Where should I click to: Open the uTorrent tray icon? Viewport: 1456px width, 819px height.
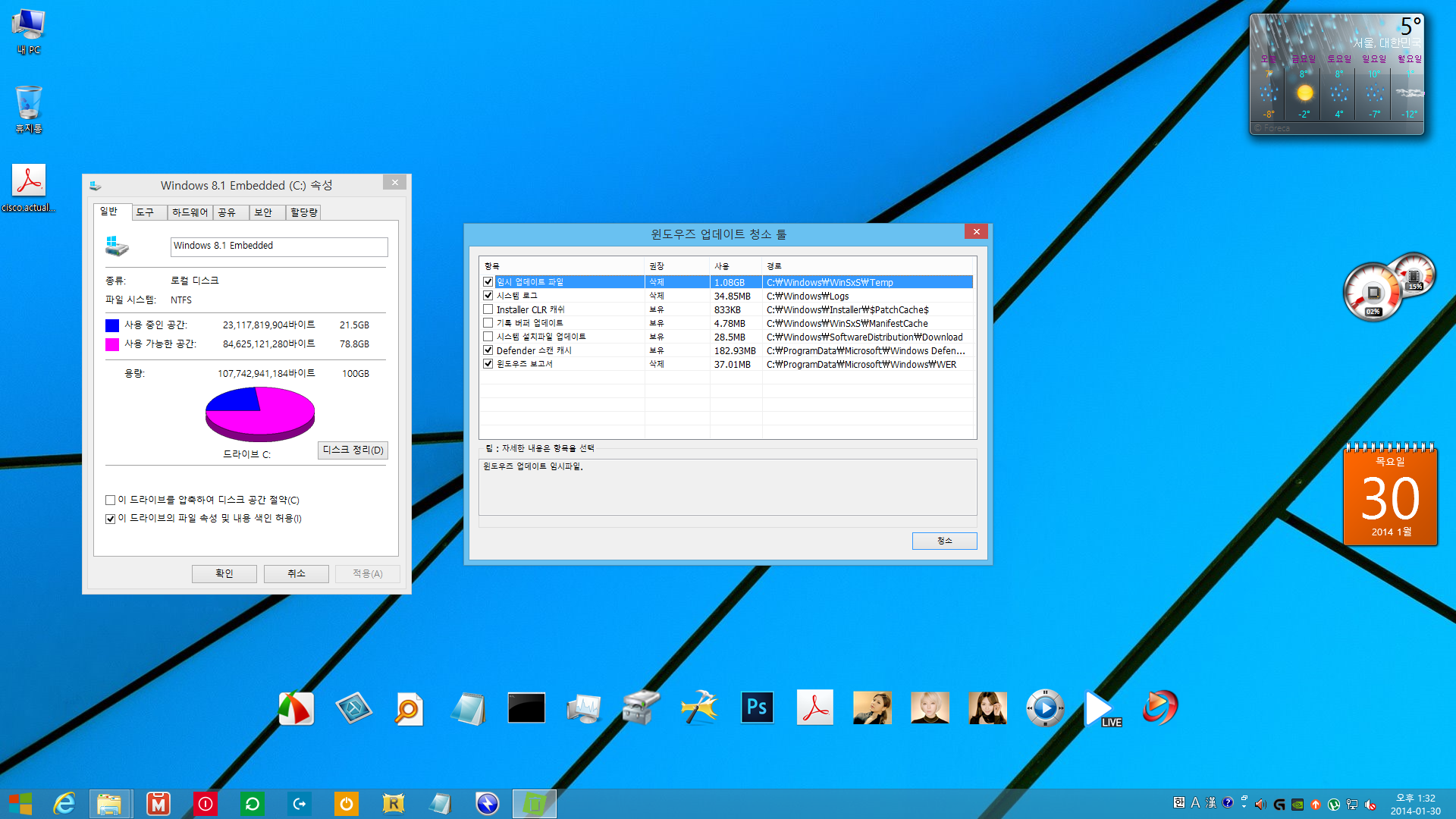(1334, 805)
